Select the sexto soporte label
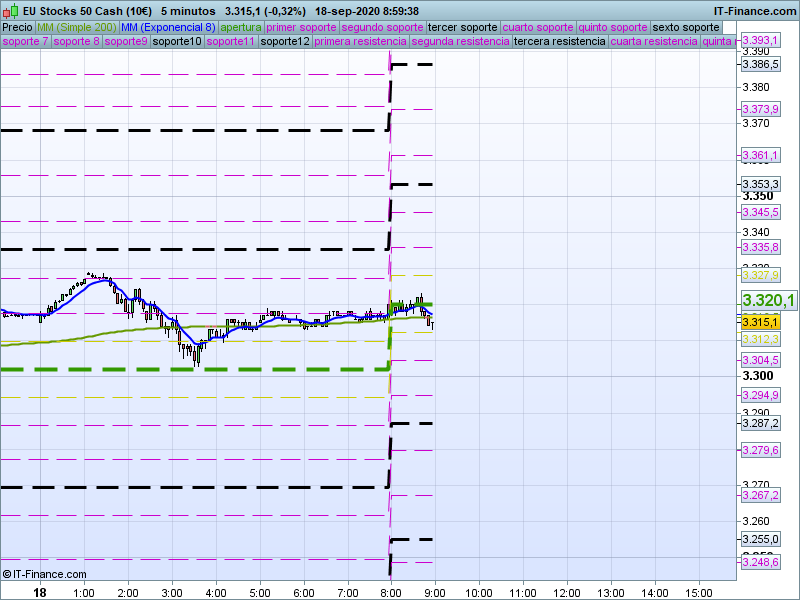 (686, 27)
